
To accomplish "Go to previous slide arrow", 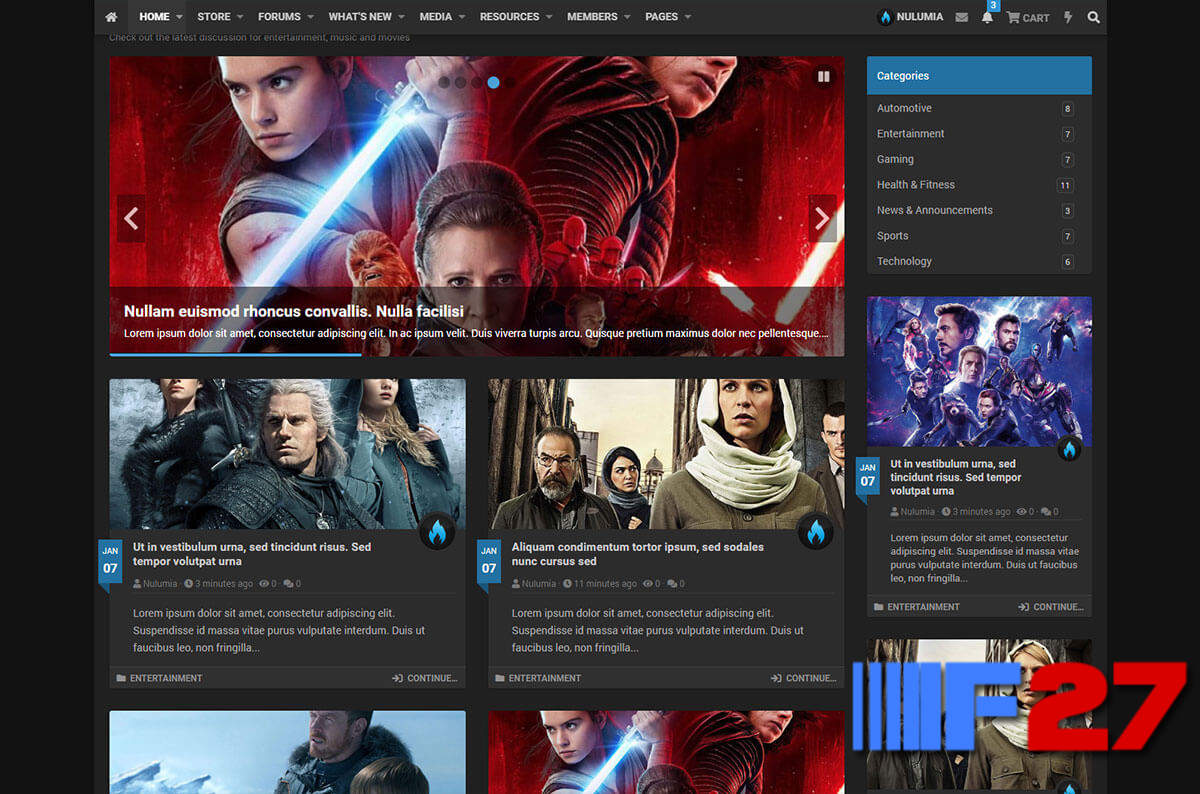I will coord(131,218).
